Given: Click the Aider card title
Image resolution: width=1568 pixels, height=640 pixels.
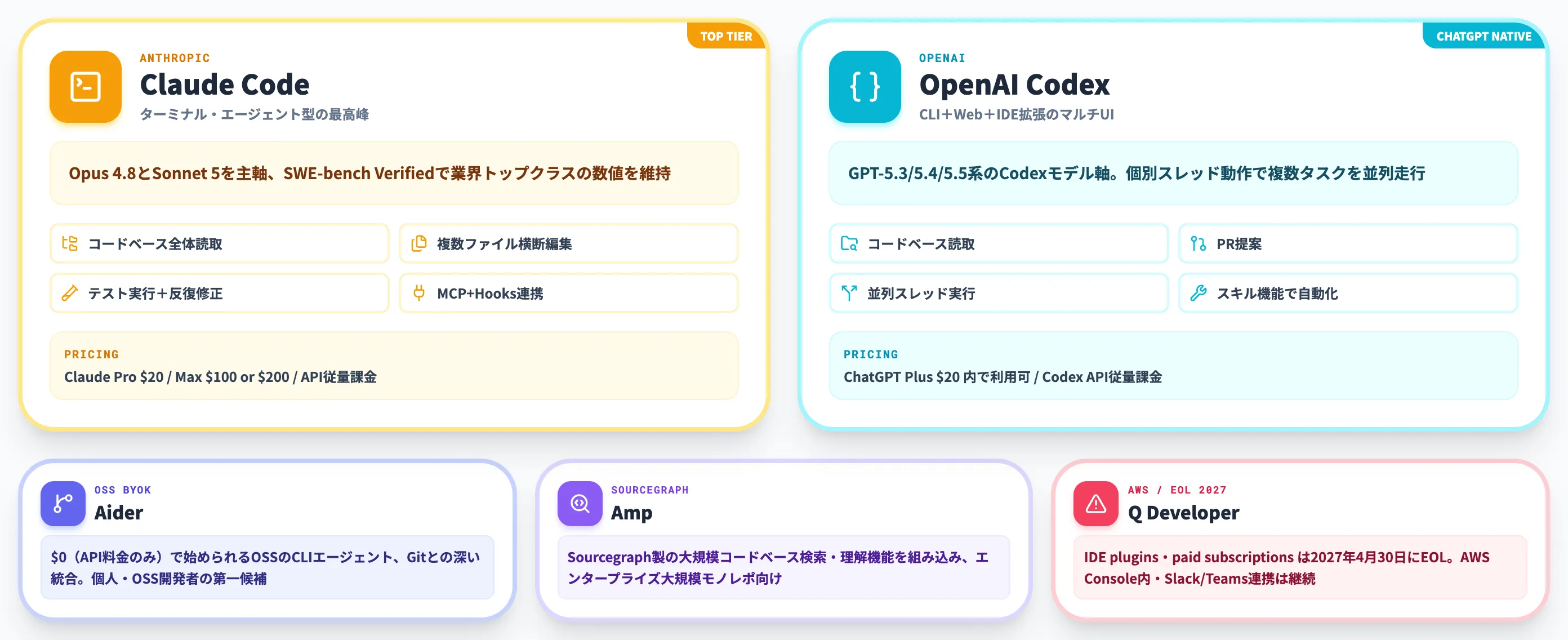Looking at the screenshot, I should pyautogui.click(x=119, y=513).
